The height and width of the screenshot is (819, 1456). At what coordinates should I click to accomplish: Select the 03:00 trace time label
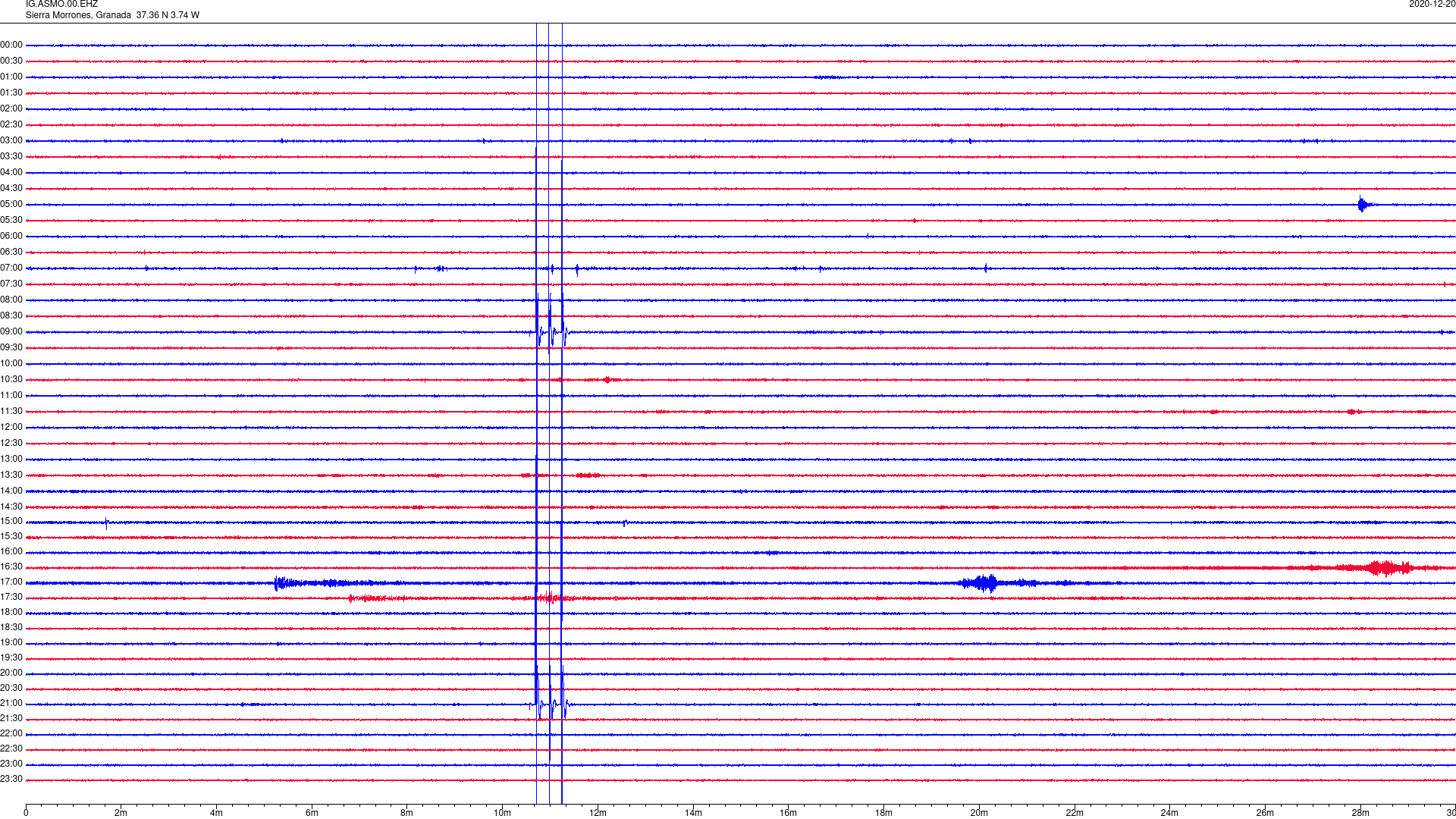[x=11, y=141]
